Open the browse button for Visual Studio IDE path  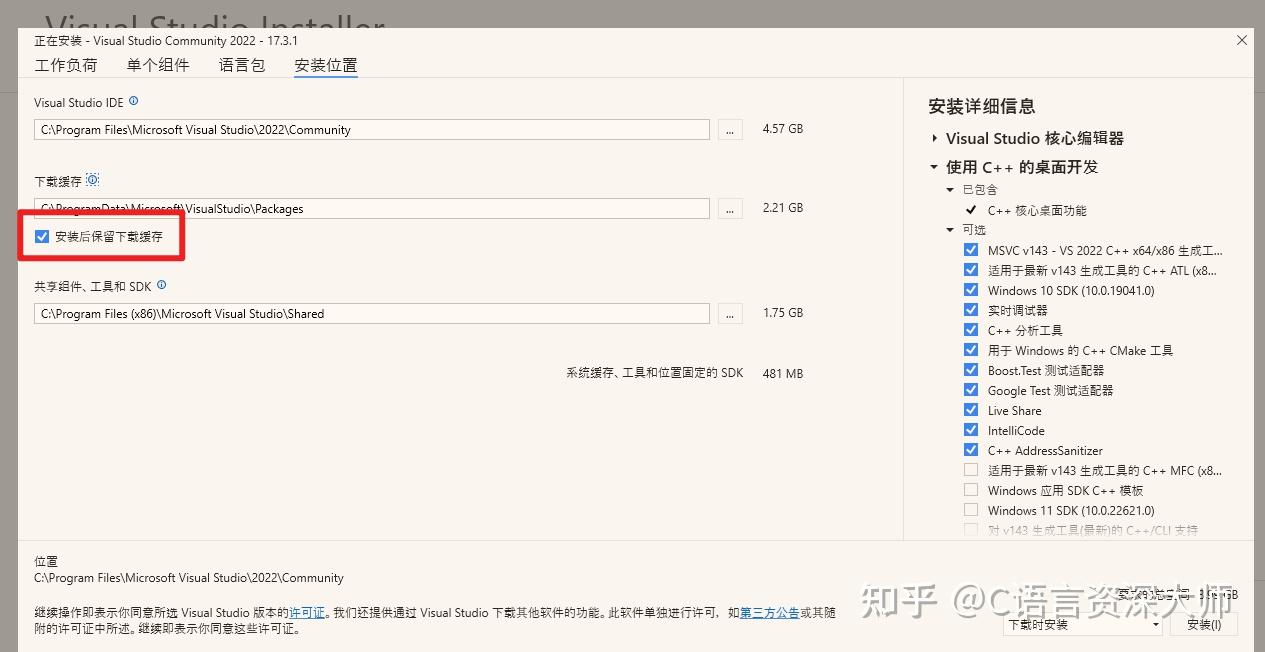pyautogui.click(x=729, y=129)
